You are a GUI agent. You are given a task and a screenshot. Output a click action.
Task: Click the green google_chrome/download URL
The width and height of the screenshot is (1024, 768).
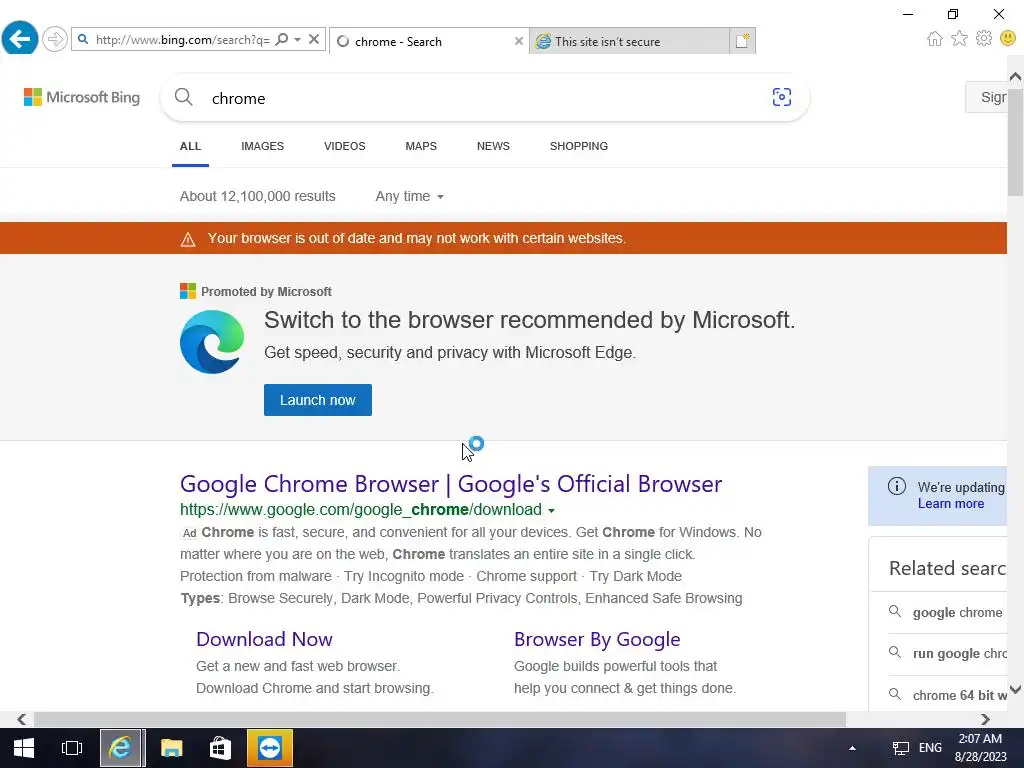coord(360,509)
